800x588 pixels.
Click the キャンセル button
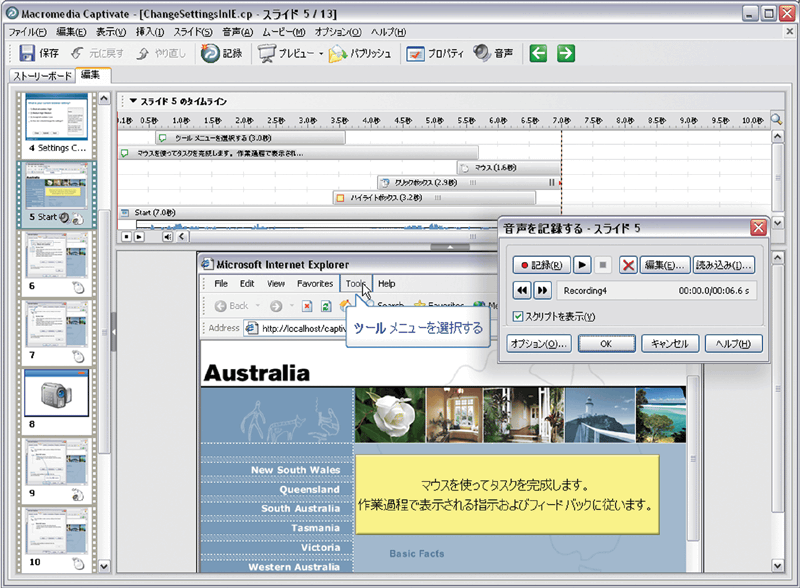[669, 344]
